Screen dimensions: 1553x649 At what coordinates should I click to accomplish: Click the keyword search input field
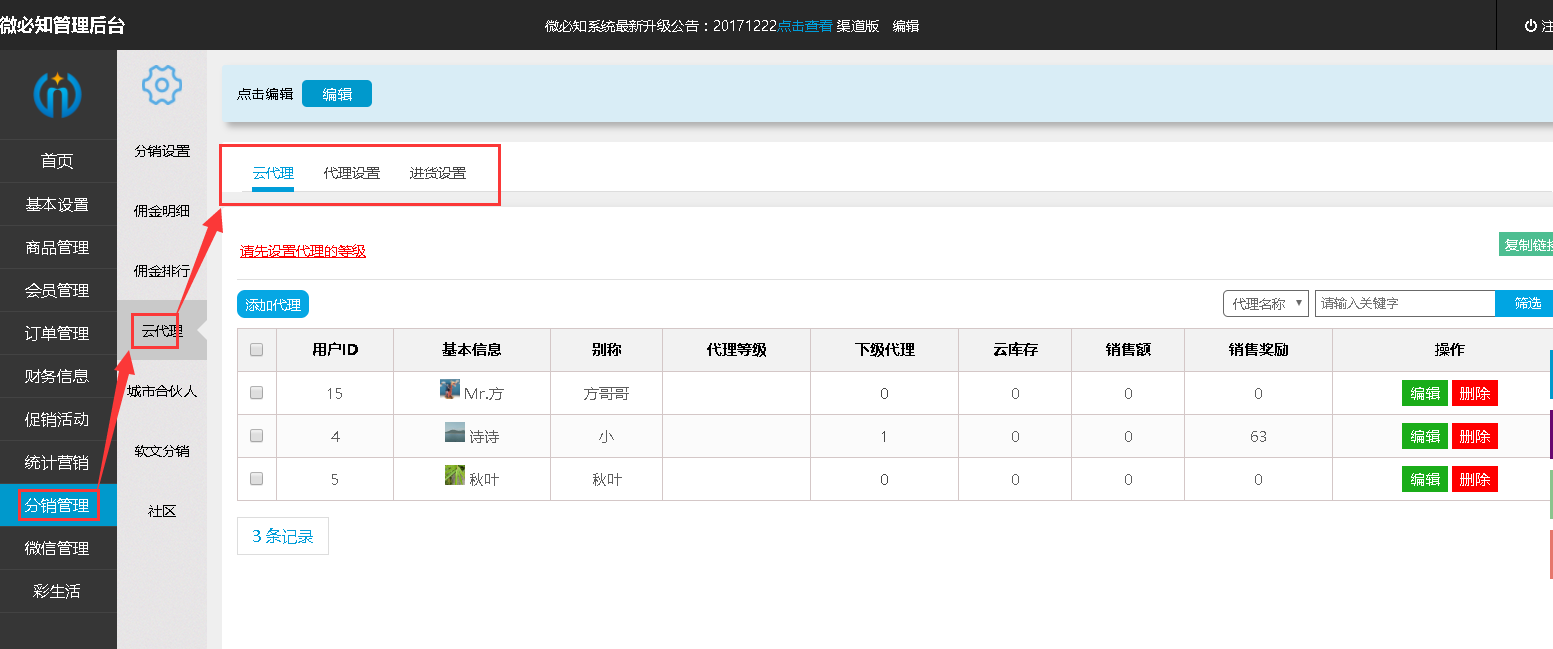(x=1404, y=303)
